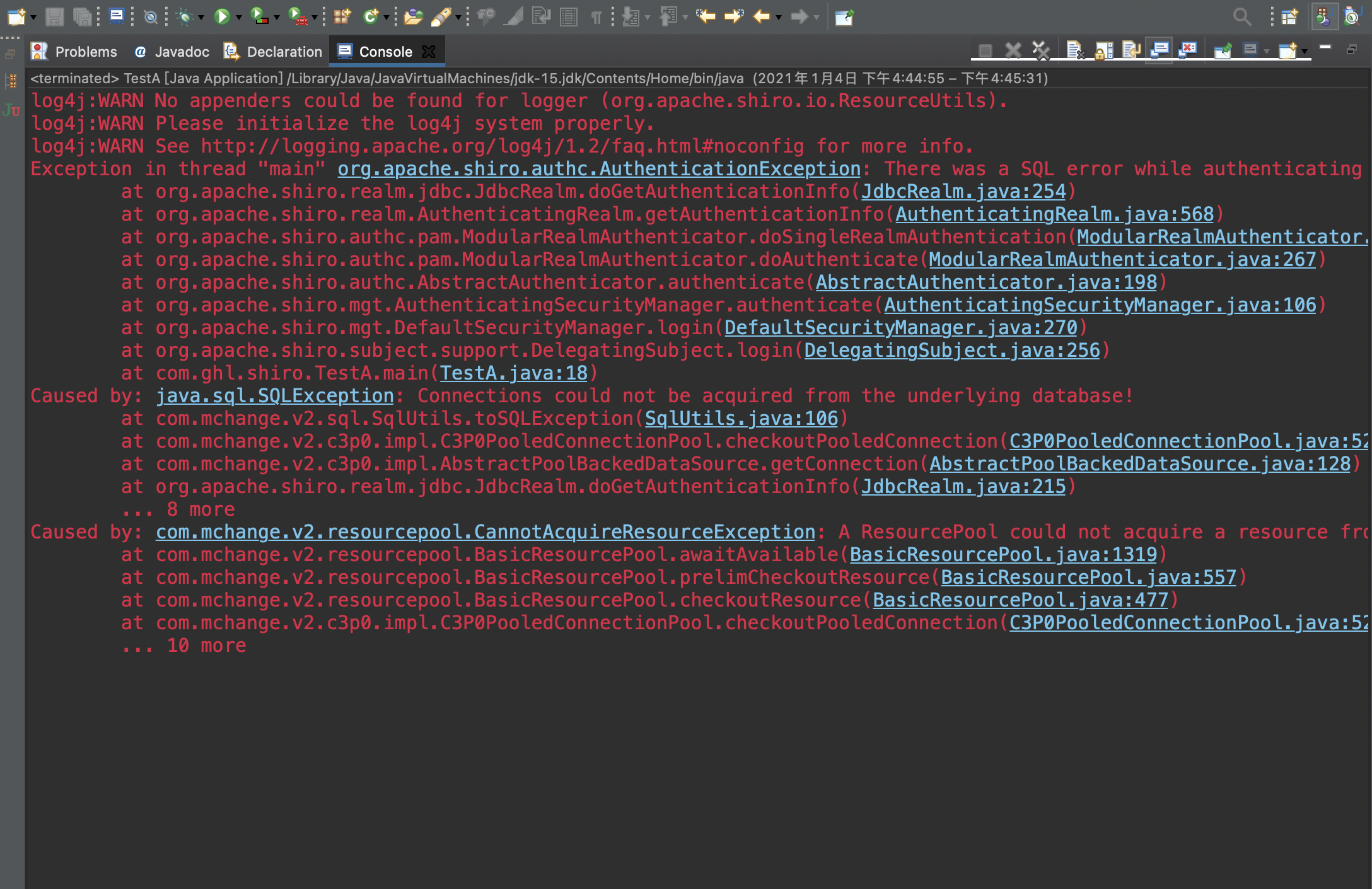Toggle Pin Editor icon in main toolbar

pos(844,17)
